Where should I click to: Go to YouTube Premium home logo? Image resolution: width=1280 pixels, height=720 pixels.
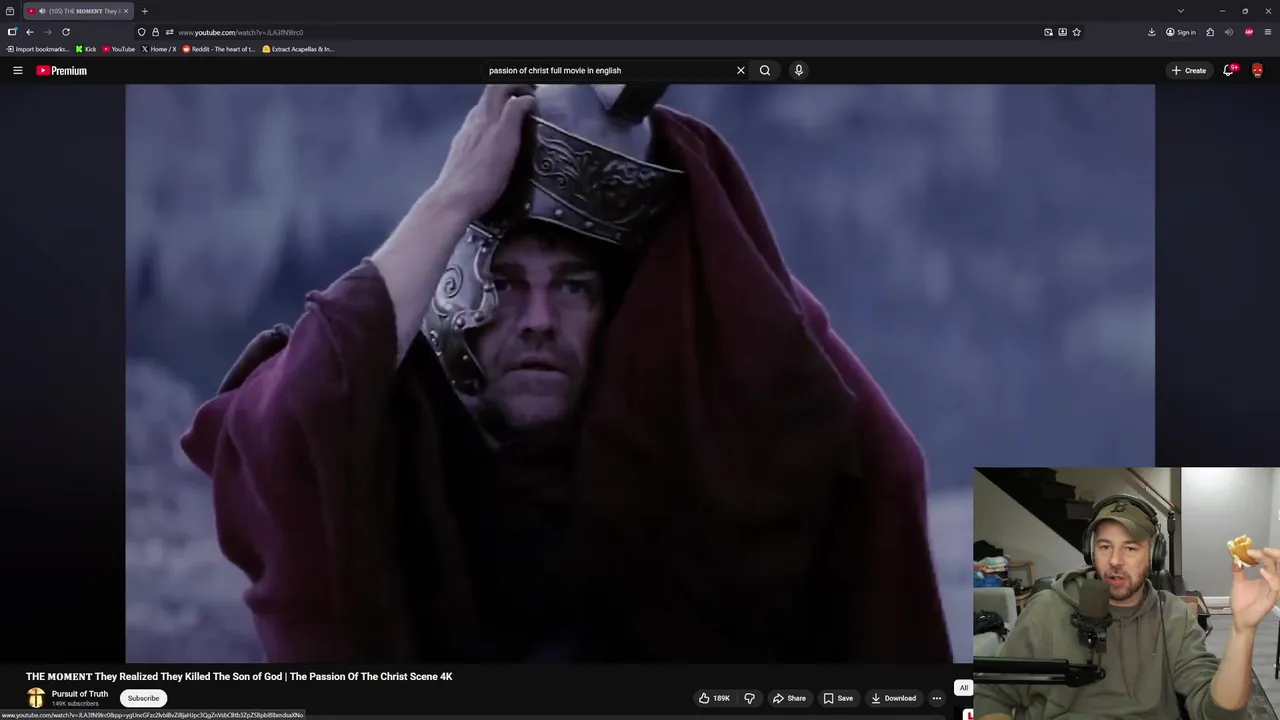(62, 70)
